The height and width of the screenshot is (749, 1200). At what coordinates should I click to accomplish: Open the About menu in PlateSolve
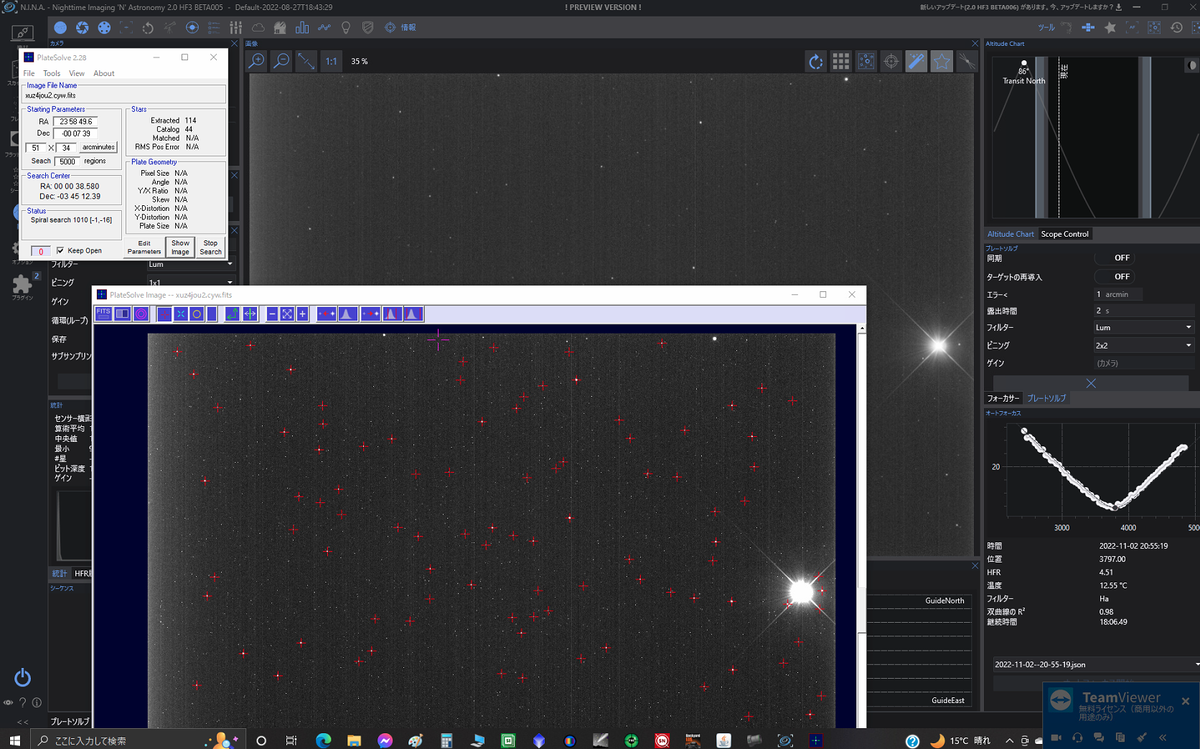(104, 73)
